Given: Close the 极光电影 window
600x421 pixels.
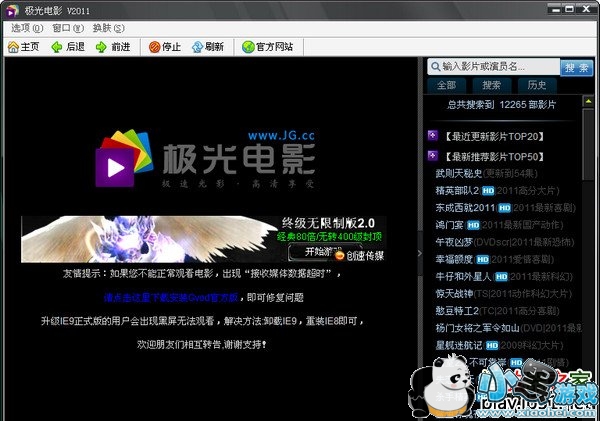Looking at the screenshot, I should click(x=586, y=9).
